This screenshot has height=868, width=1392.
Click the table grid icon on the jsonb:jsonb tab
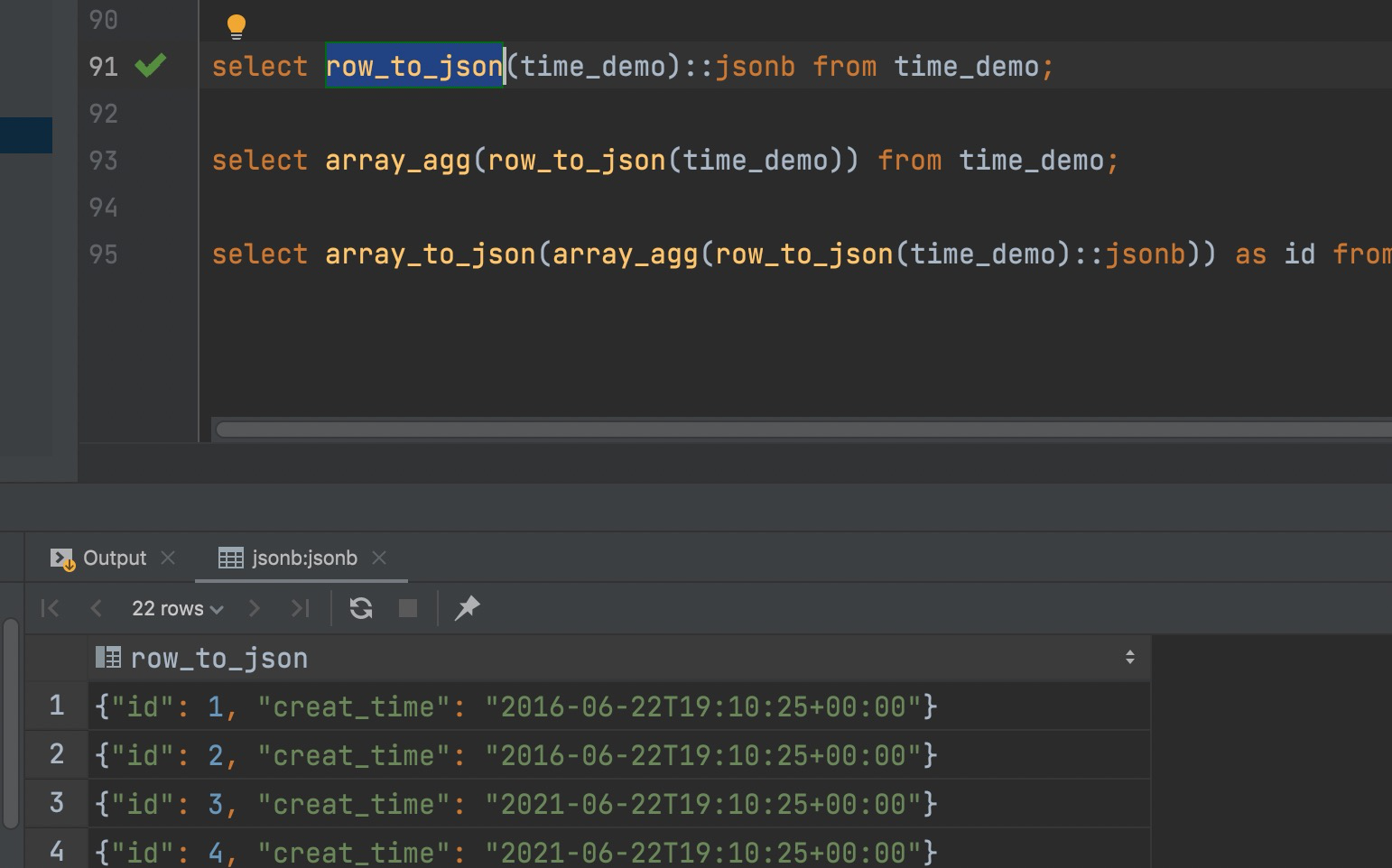231,558
